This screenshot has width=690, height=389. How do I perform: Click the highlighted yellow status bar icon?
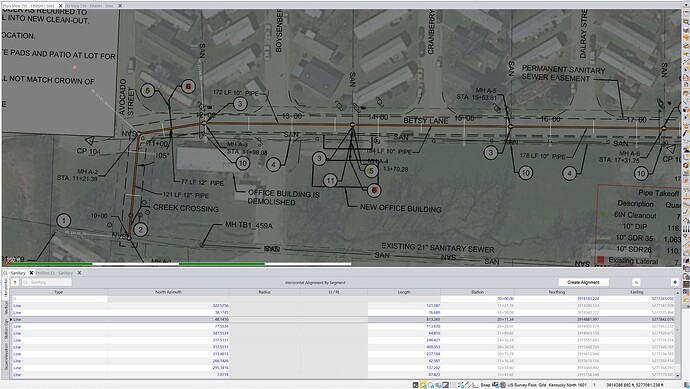(x=423, y=385)
